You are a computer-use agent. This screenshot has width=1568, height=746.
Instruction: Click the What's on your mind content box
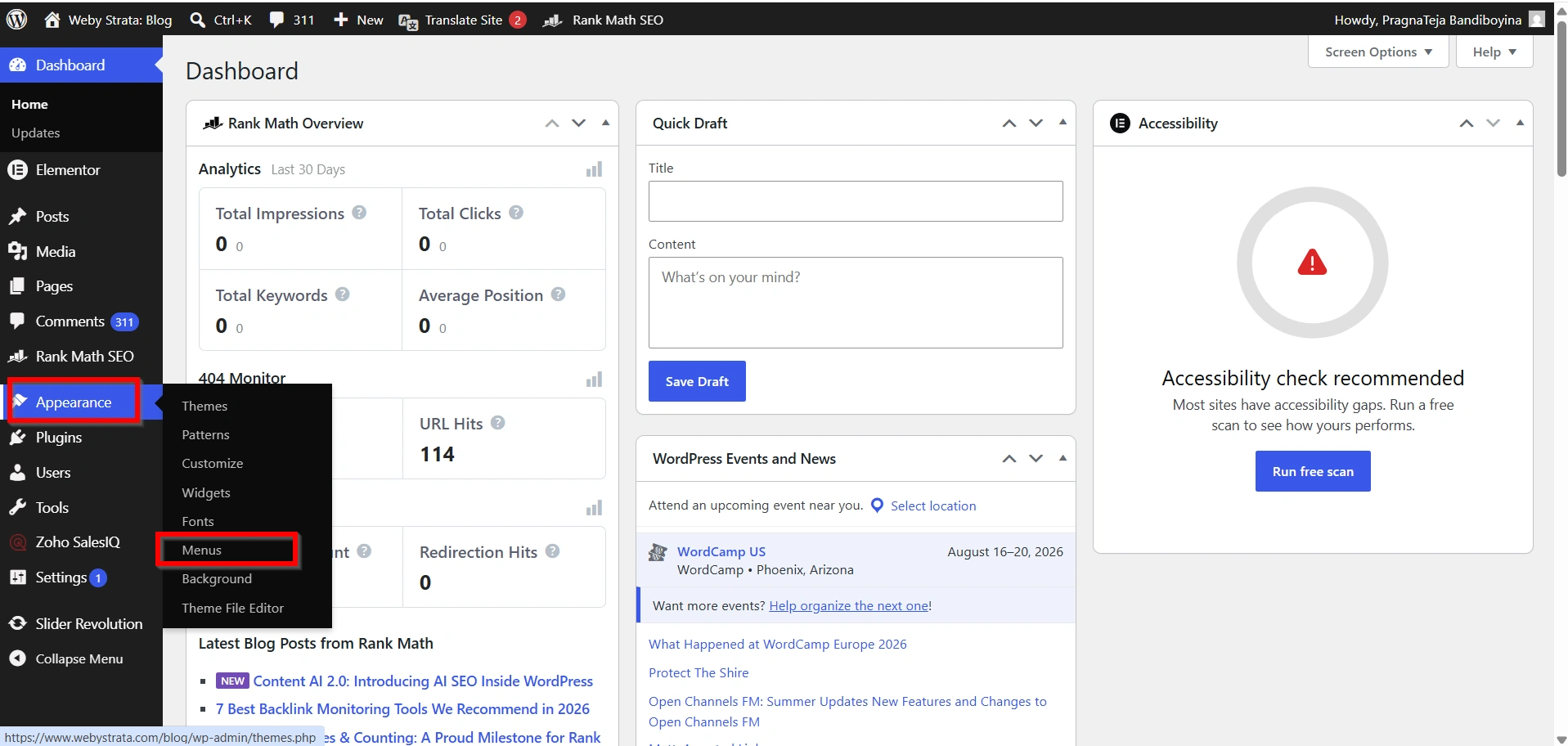pos(856,303)
